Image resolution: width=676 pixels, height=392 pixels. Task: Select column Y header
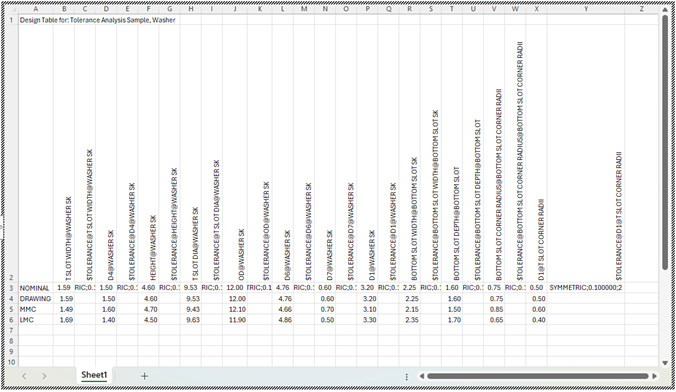pyautogui.click(x=585, y=9)
